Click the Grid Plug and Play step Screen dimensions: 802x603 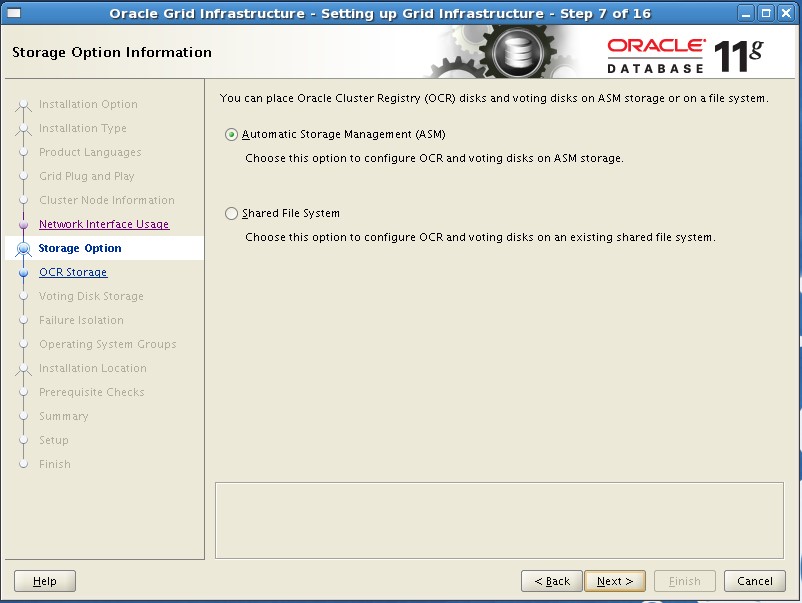click(x=86, y=176)
